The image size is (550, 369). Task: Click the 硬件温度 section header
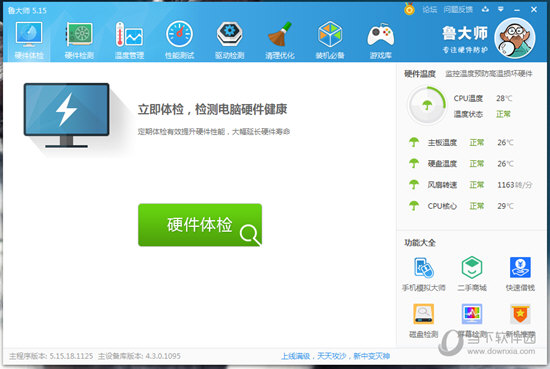(420, 74)
